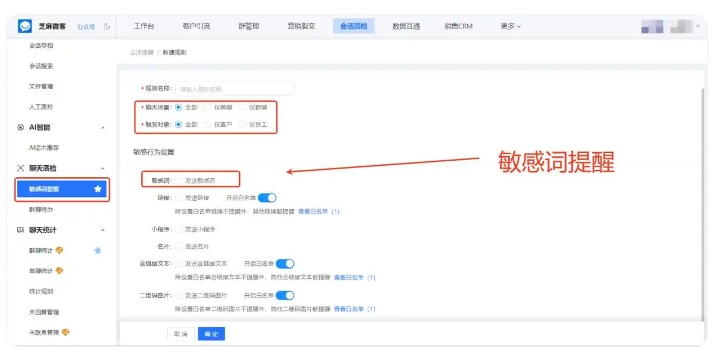The image size is (714, 362).
Task: Toggle 开启白名单 switch in 链接 row
Action: [267, 198]
